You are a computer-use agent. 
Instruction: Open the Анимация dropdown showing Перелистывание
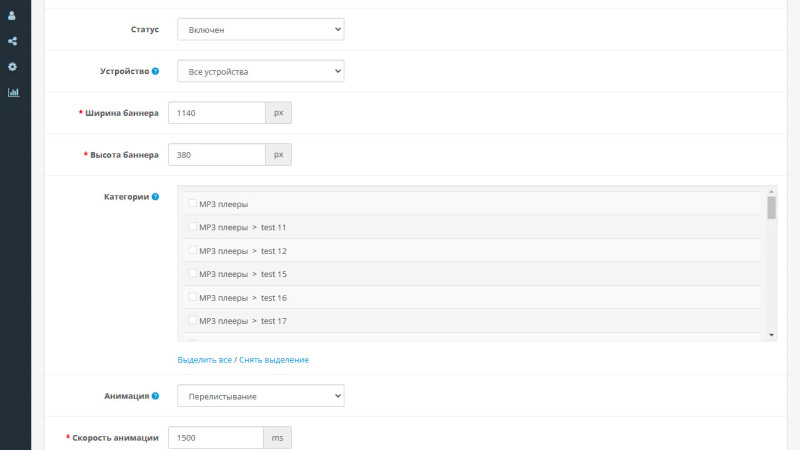pyautogui.click(x=261, y=396)
